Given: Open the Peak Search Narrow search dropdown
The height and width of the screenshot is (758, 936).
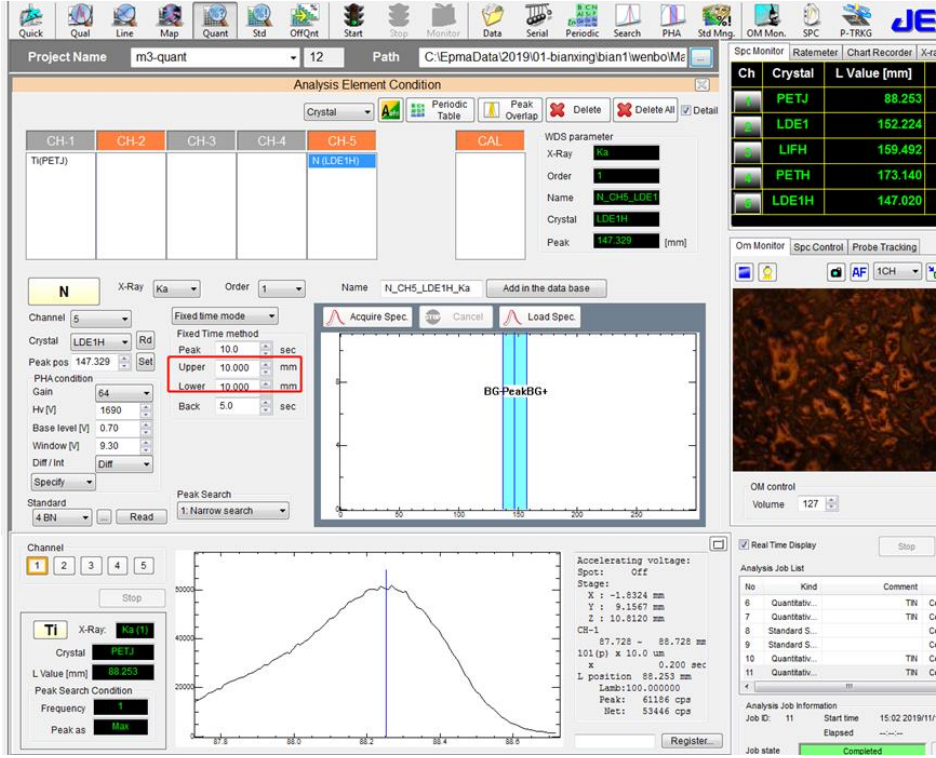Looking at the screenshot, I should point(232,511).
